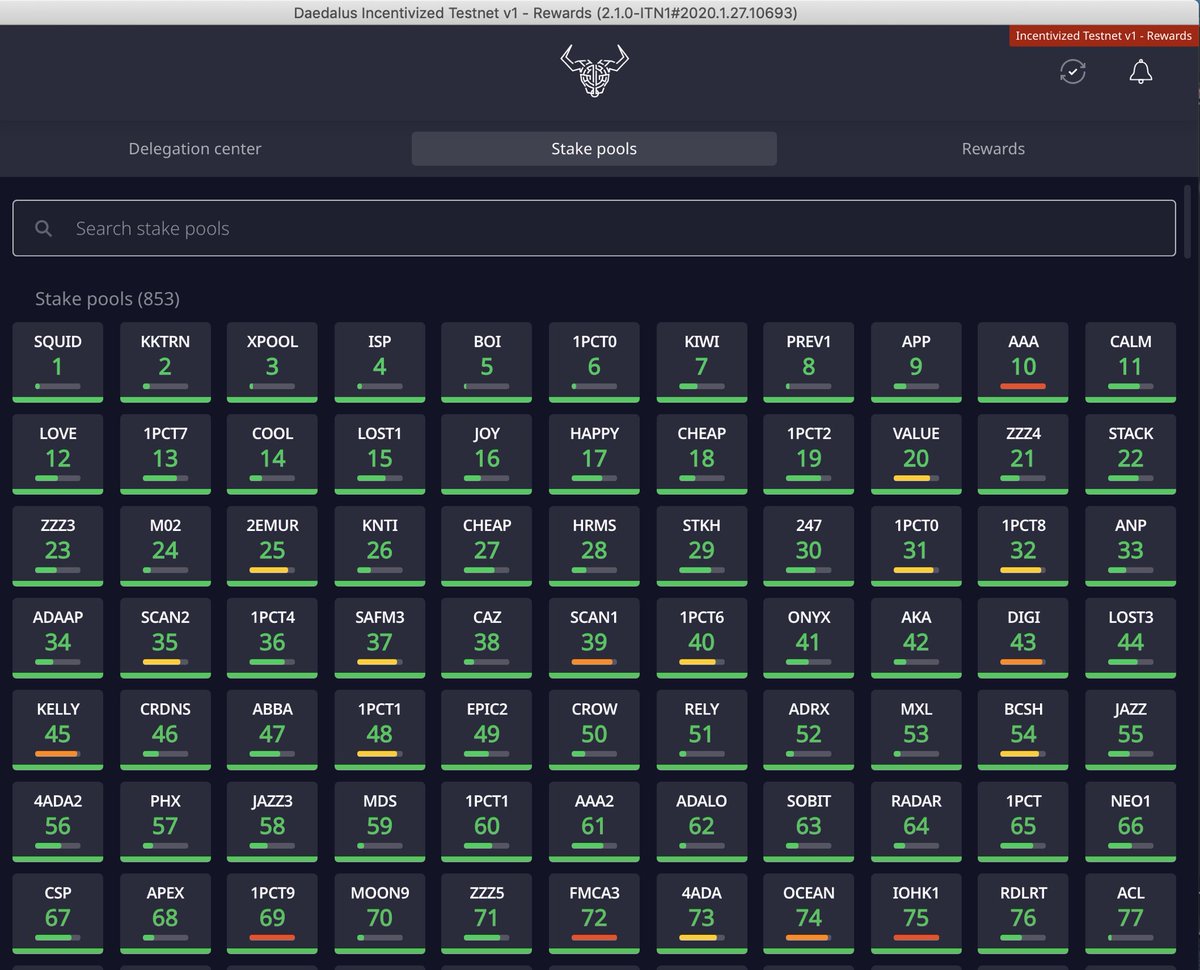Click the Incentivized Testnet v1 - Rewards badge
The width and height of the screenshot is (1200, 970).
pyautogui.click(x=1104, y=36)
